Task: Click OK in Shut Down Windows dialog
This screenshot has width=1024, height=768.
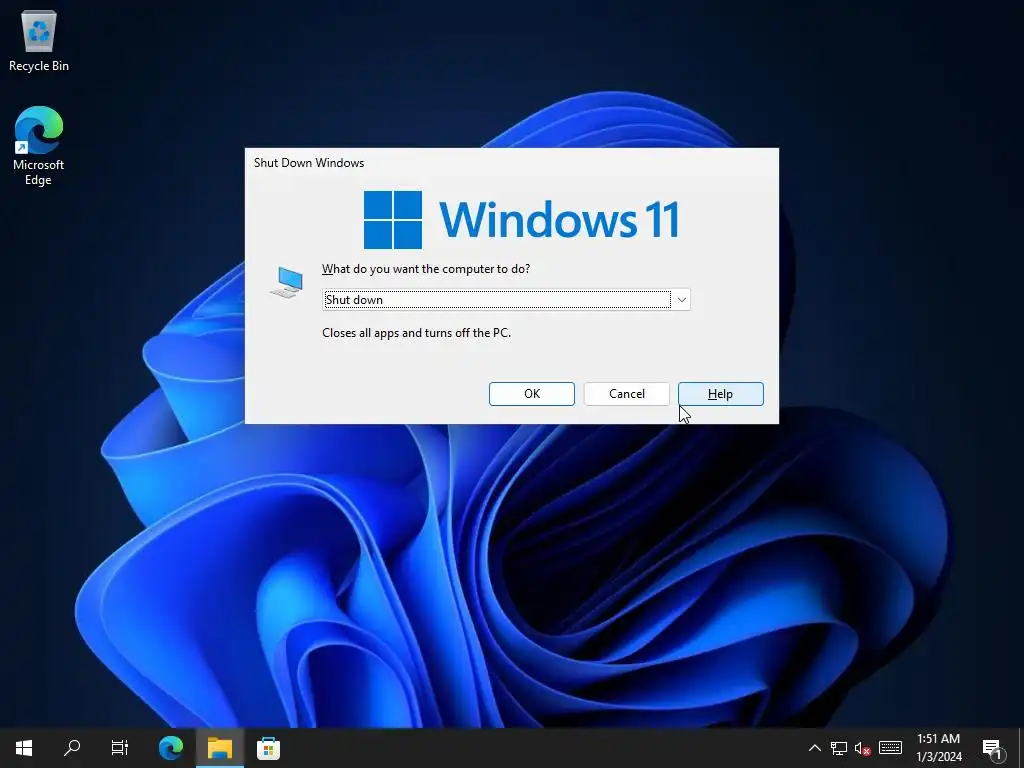Action: [x=532, y=394]
